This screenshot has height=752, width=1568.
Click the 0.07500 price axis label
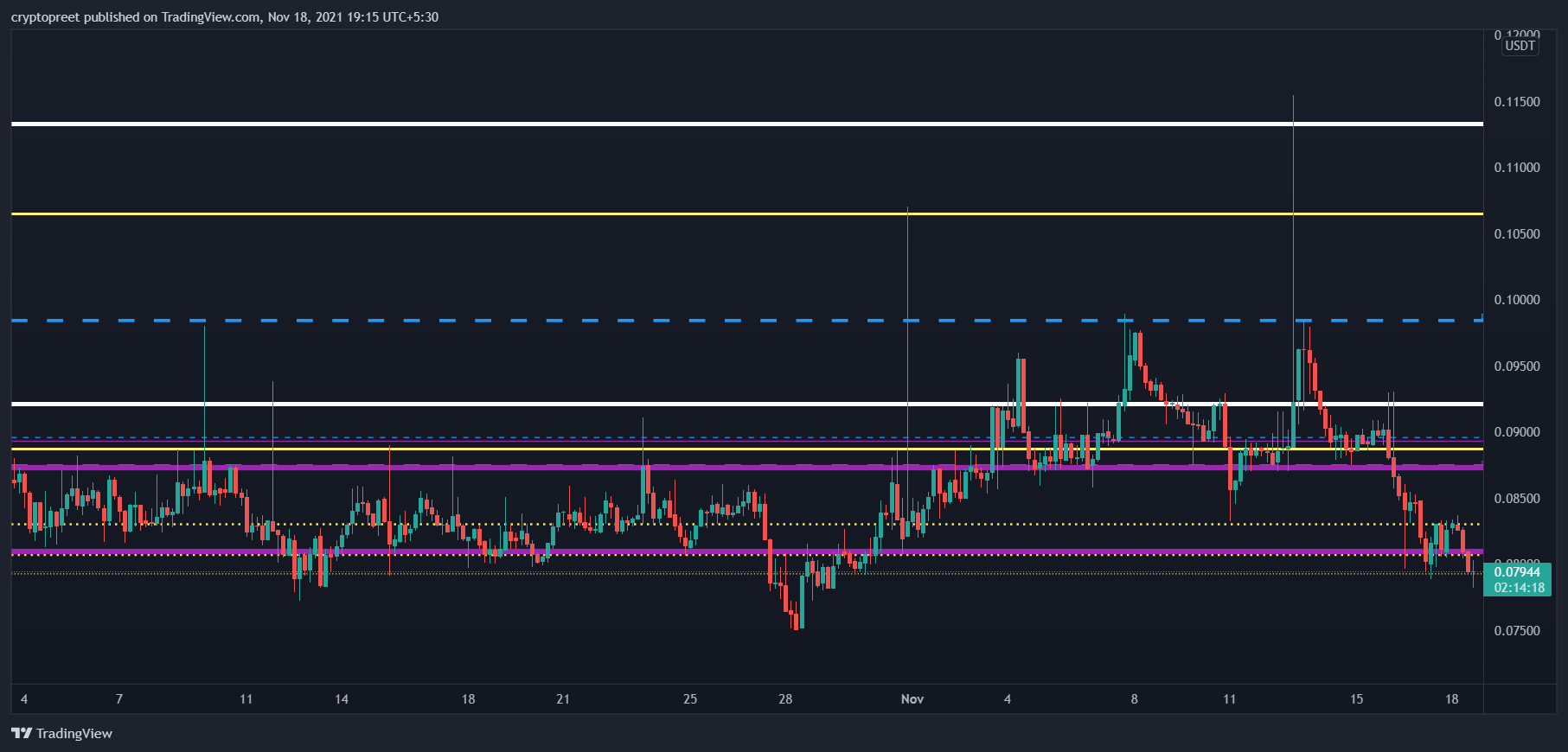pyautogui.click(x=1517, y=631)
